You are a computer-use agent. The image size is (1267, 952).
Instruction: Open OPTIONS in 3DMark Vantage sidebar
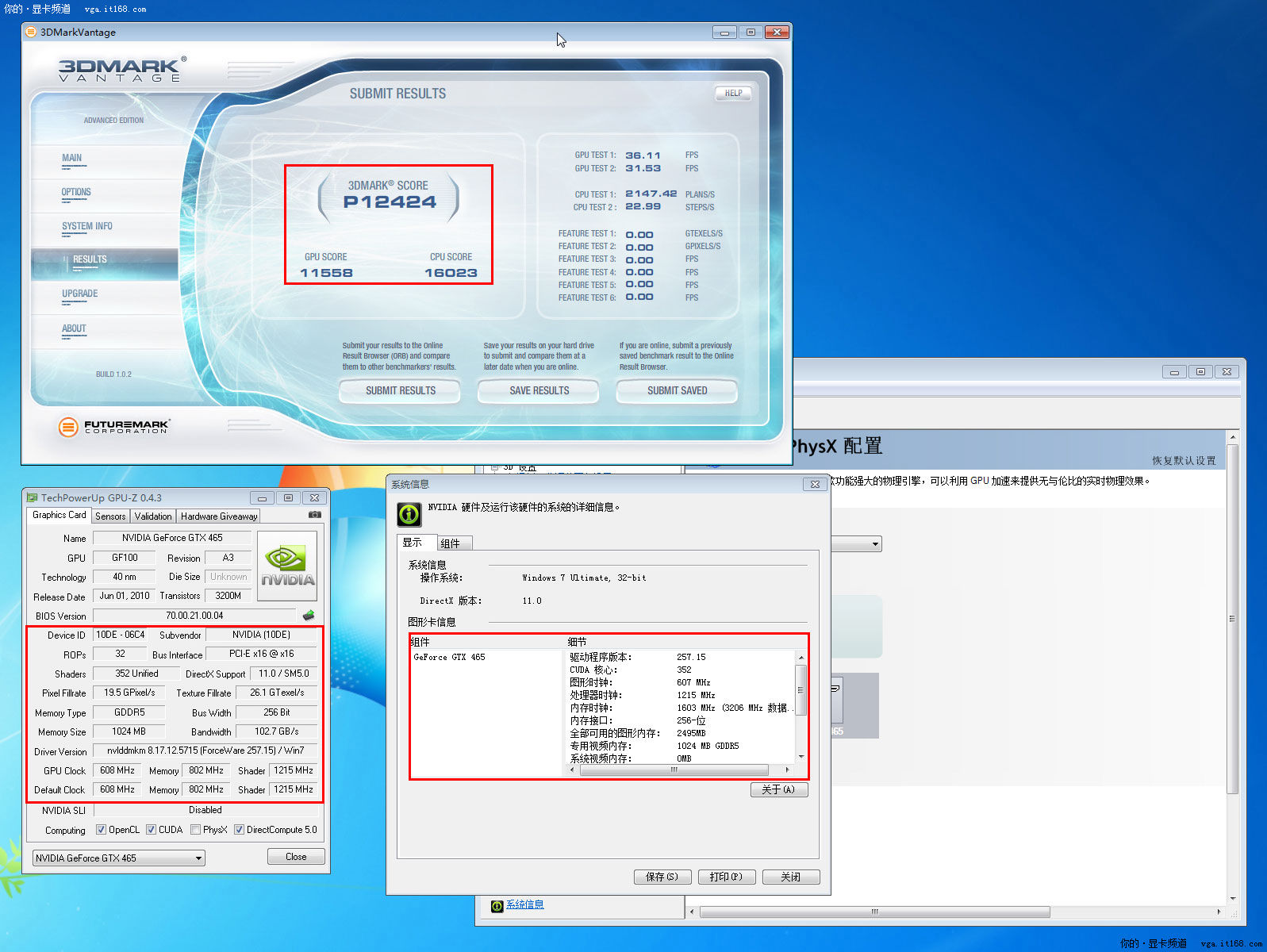[x=76, y=192]
